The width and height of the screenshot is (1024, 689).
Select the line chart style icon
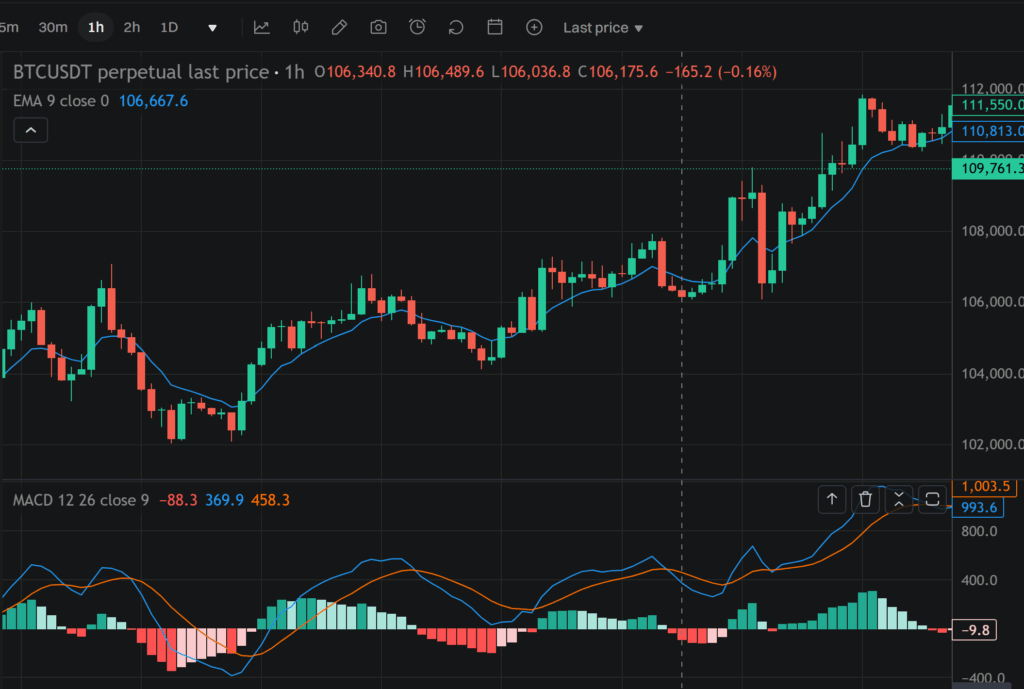pos(262,27)
